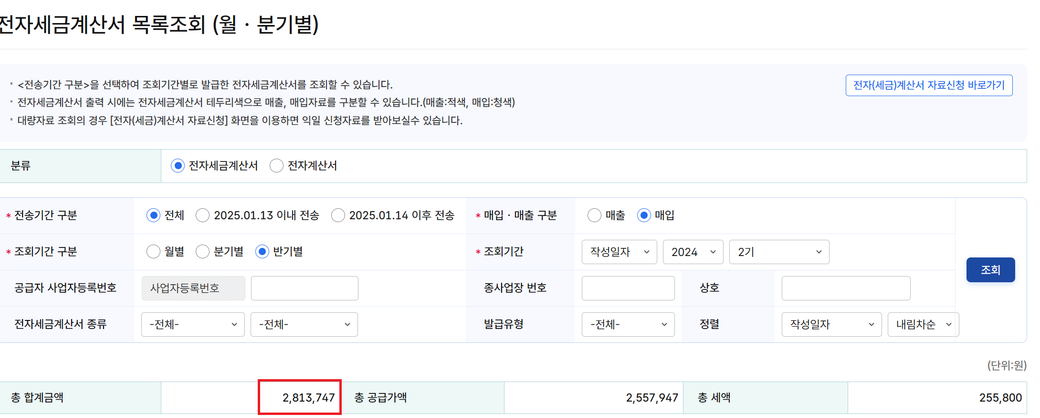Open the 발급유형 전체 dropdown

pos(627,324)
